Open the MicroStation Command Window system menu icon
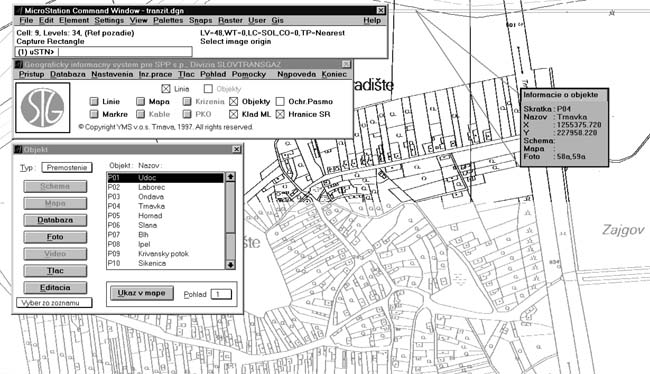 19,11
